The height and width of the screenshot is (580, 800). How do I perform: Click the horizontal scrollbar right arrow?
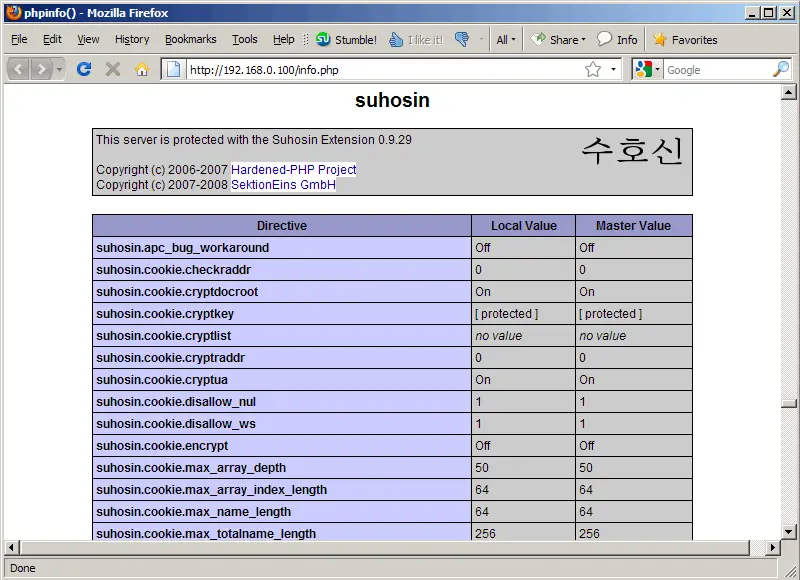772,548
